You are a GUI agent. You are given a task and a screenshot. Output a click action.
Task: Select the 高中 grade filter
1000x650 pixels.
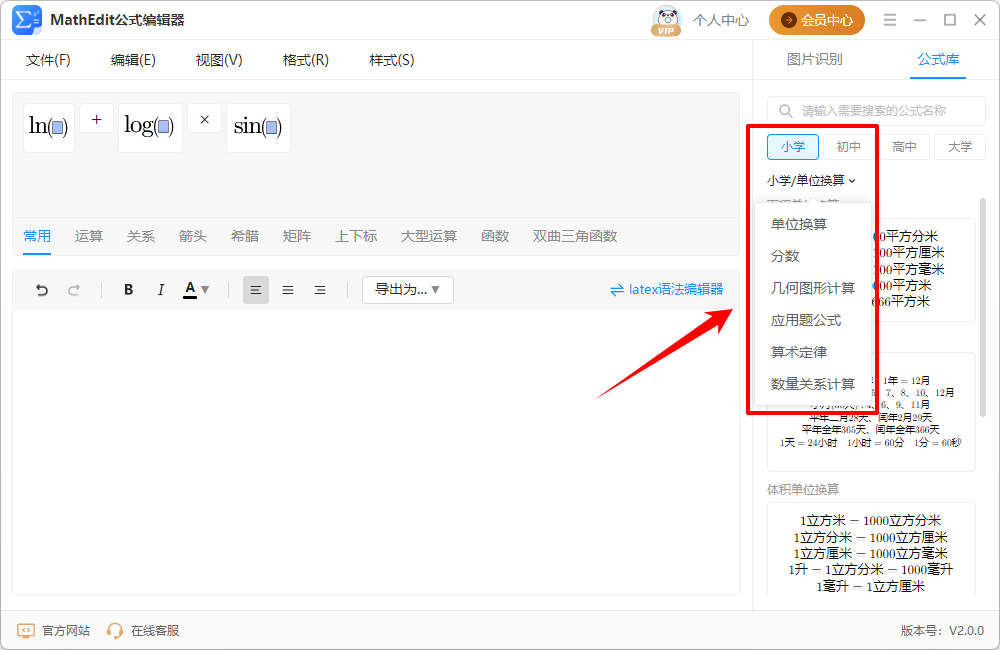904,147
